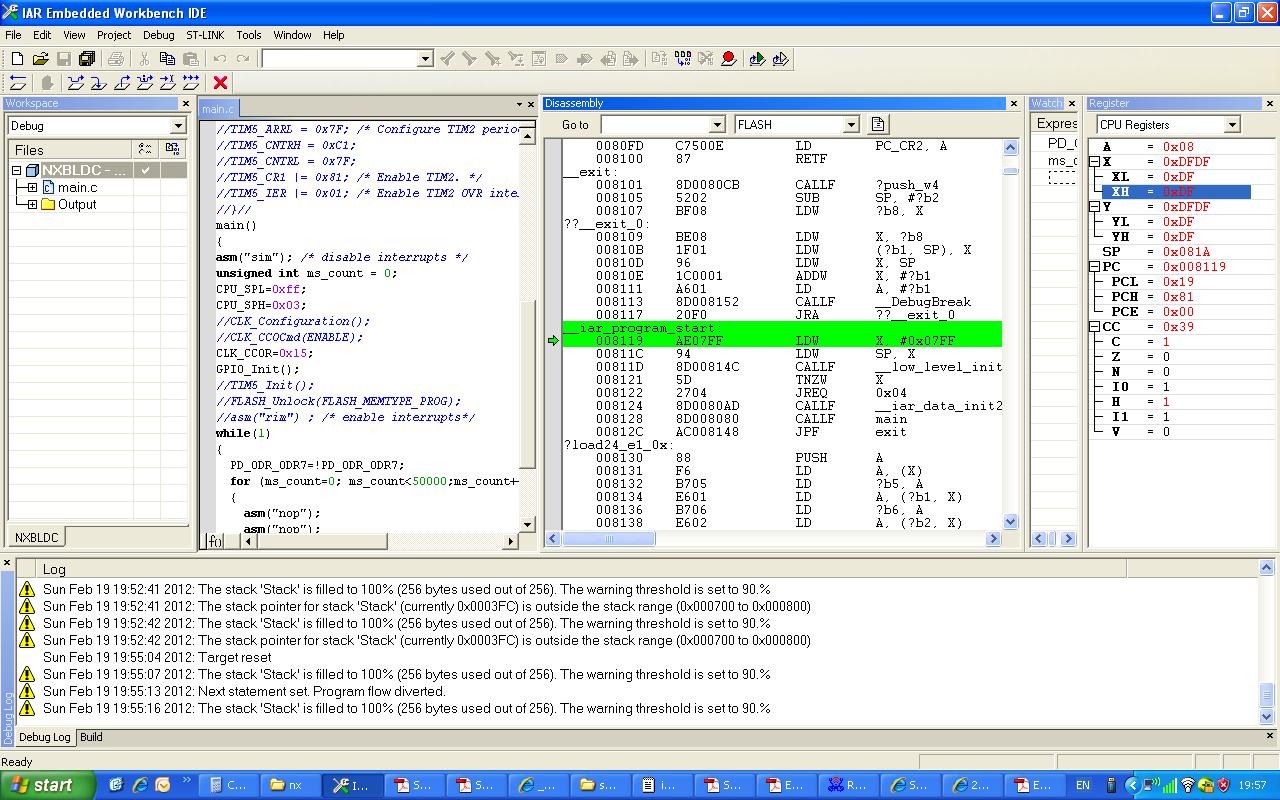This screenshot has height=800, width=1280.
Task: Click the Go run debug icon
Action: click(191, 82)
